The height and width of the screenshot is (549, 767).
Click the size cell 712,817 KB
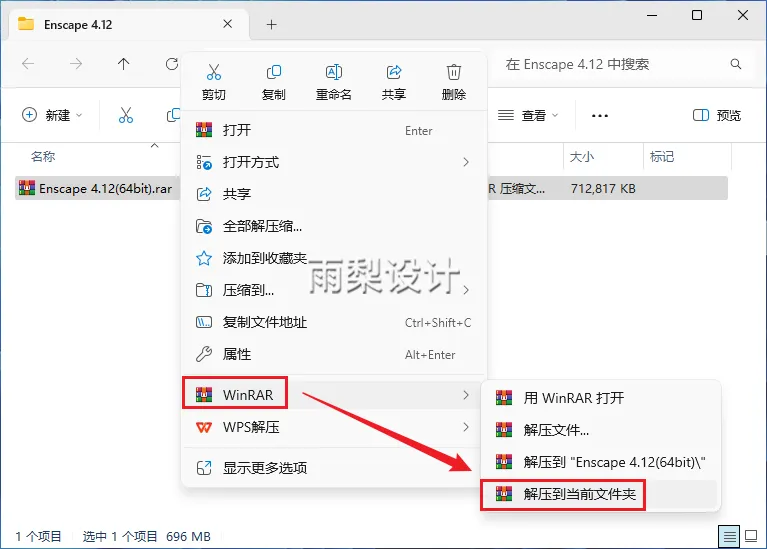pos(603,188)
